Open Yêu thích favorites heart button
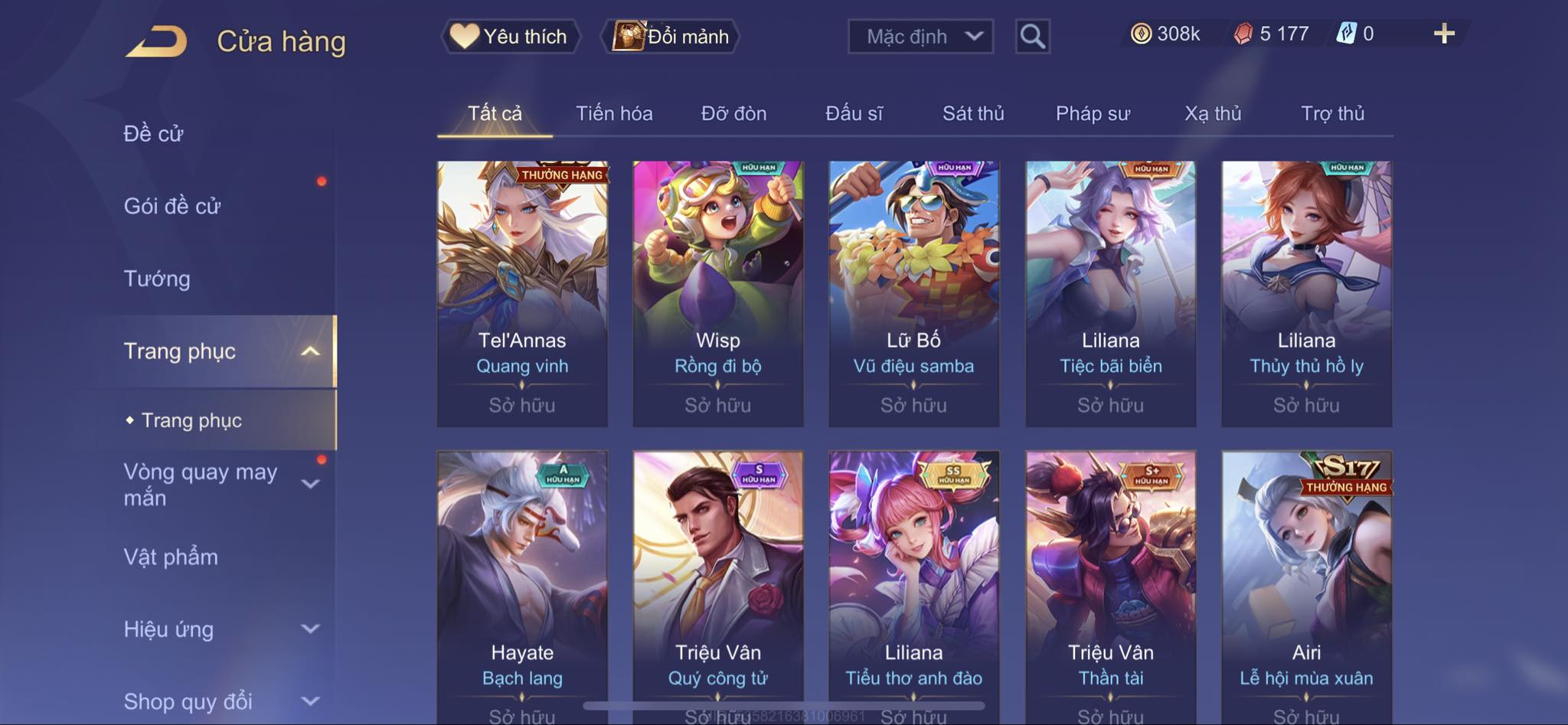 [x=510, y=36]
